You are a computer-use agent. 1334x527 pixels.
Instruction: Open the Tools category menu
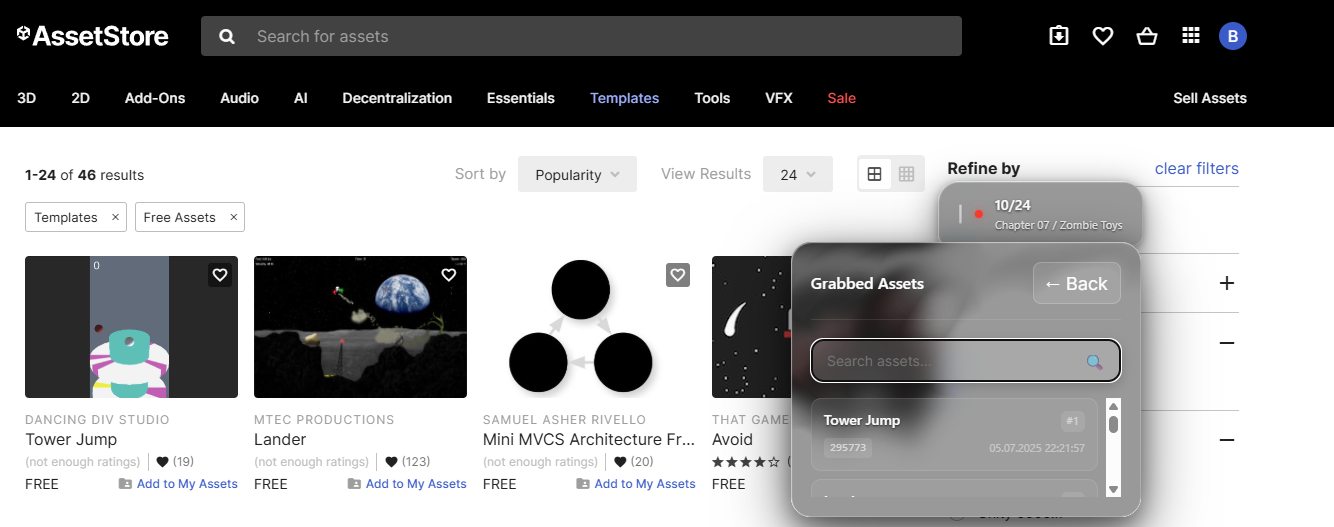pyautogui.click(x=713, y=98)
